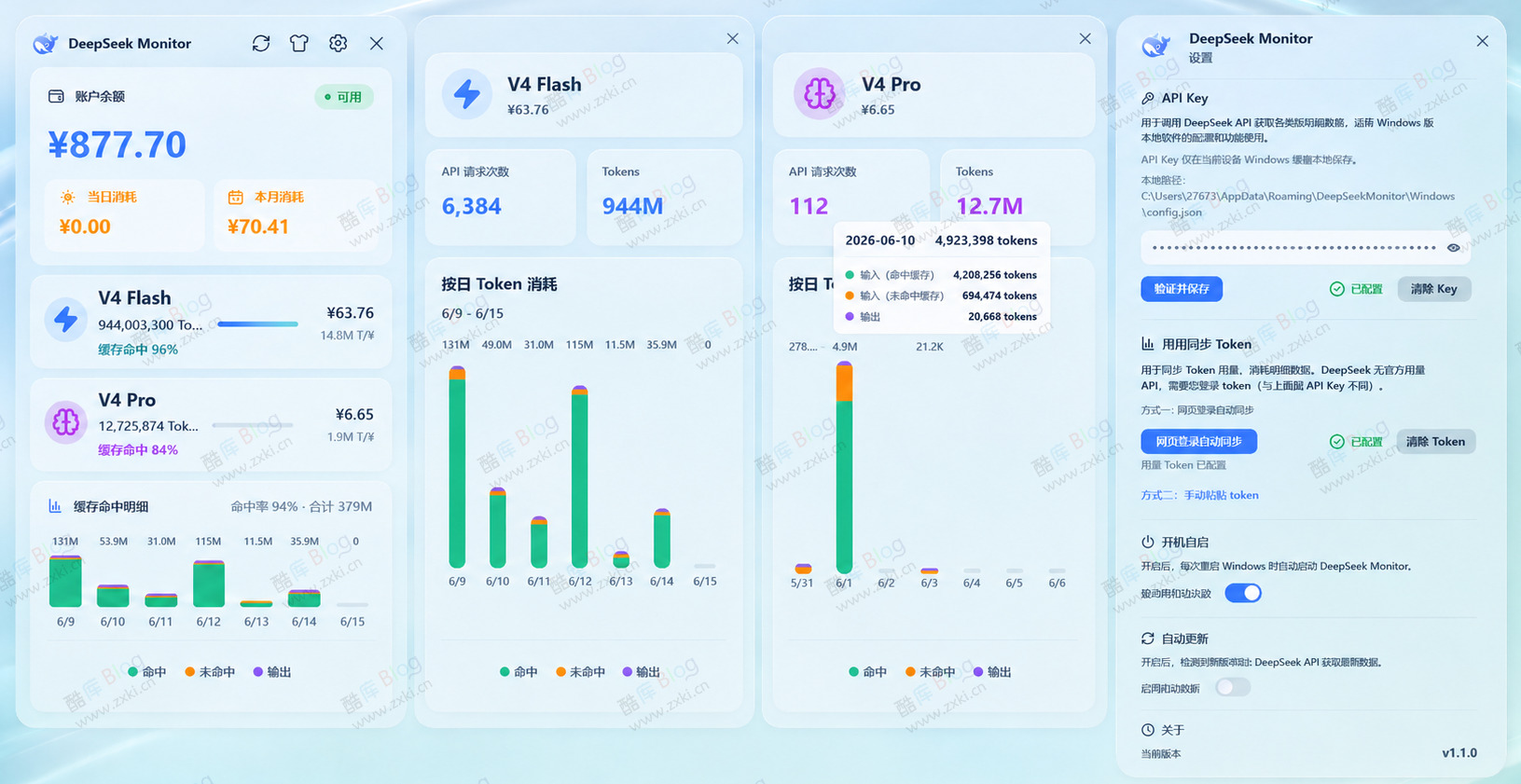Click 命中率 94% · 合计 379M summary

(301, 506)
